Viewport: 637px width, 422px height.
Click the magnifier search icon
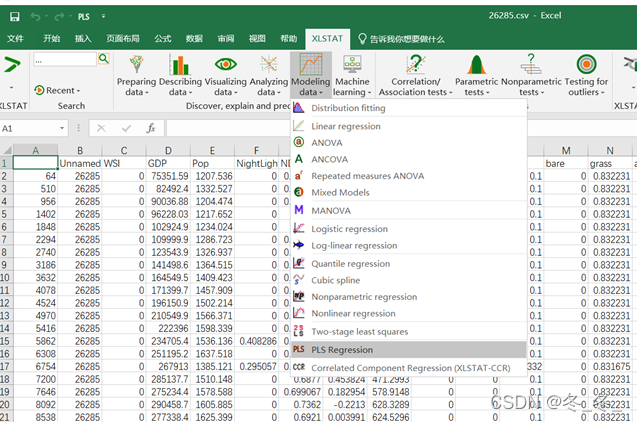point(104,59)
